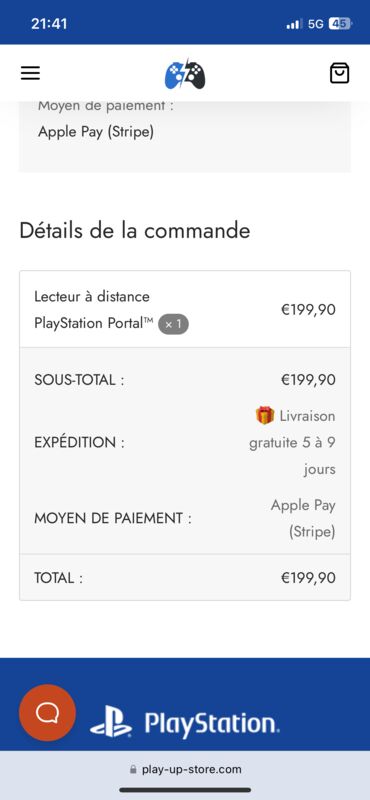Tap the 5G network indicator
This screenshot has height=800, width=370.
(x=315, y=23)
